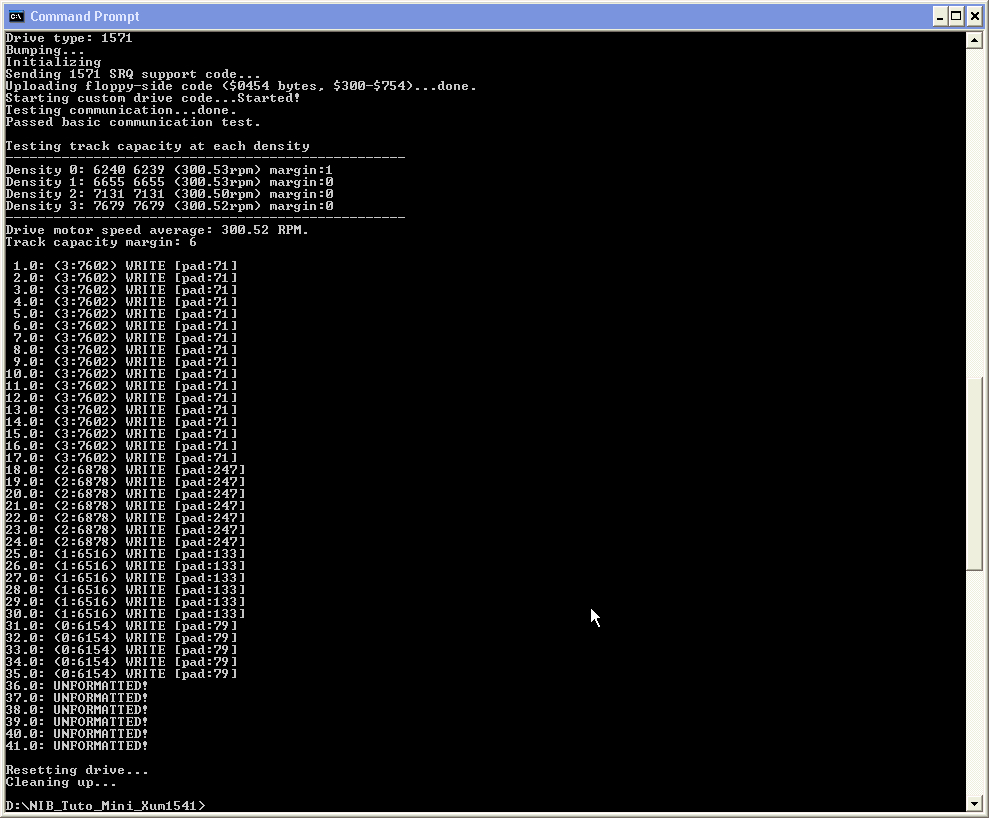Viewport: 989px width, 818px height.
Task: Maximize the Command Prompt window
Action: click(x=956, y=16)
